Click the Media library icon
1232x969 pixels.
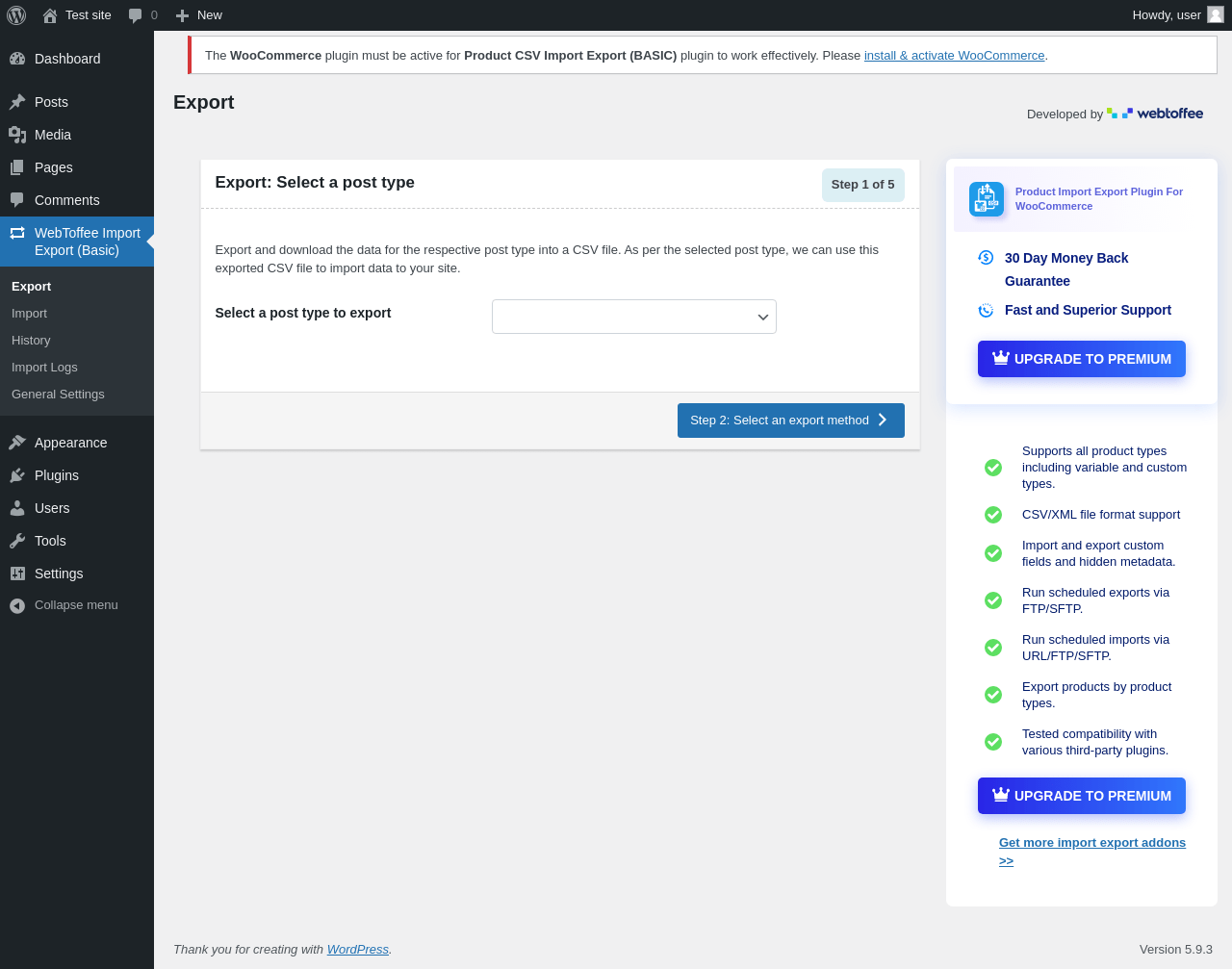[17, 135]
